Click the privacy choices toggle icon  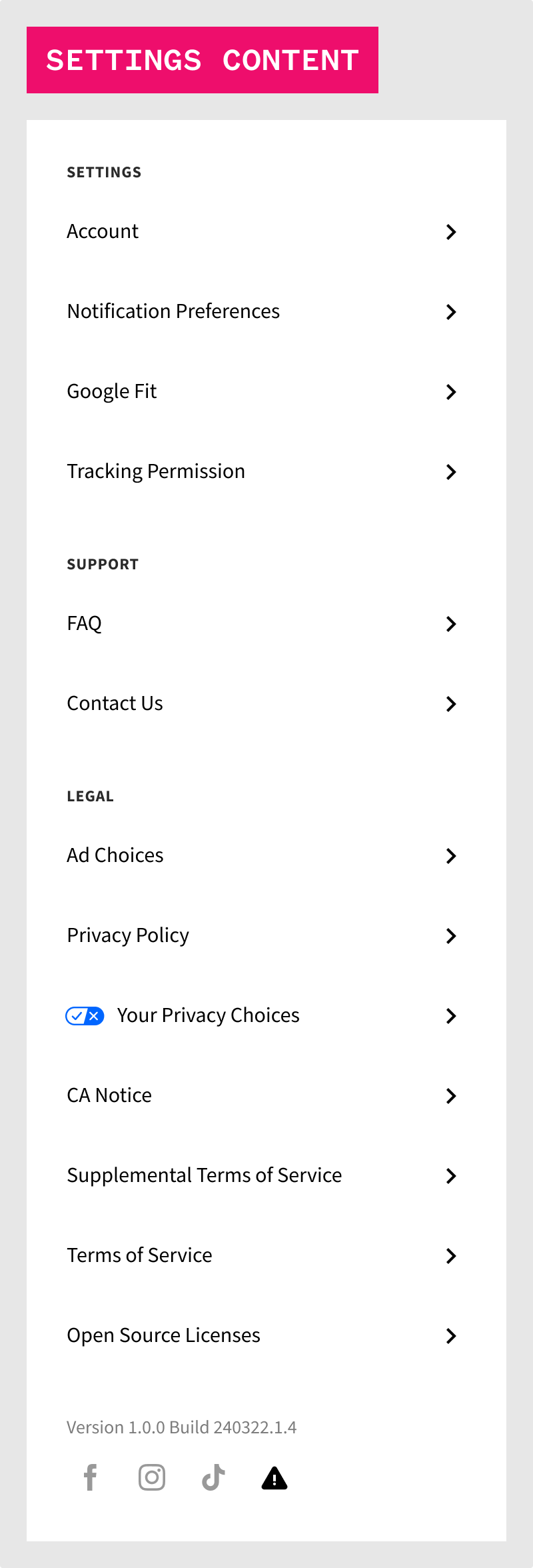[85, 1016]
